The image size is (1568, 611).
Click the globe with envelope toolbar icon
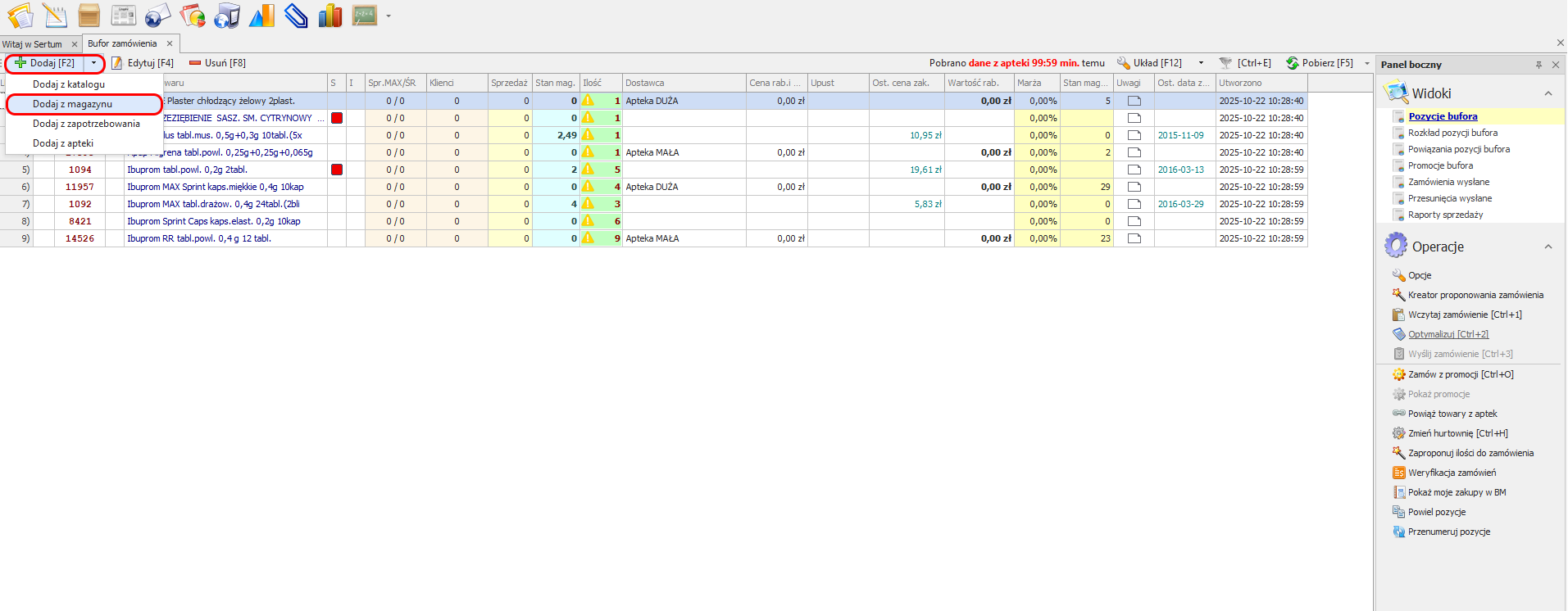(x=157, y=16)
